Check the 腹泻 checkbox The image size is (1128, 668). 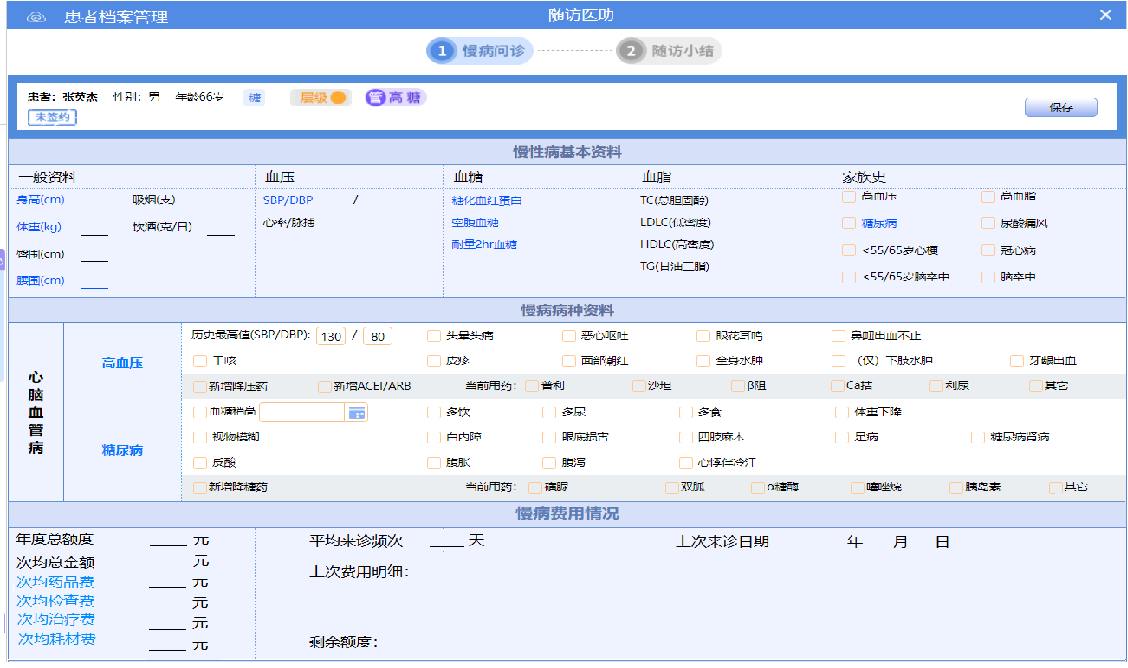pos(549,463)
